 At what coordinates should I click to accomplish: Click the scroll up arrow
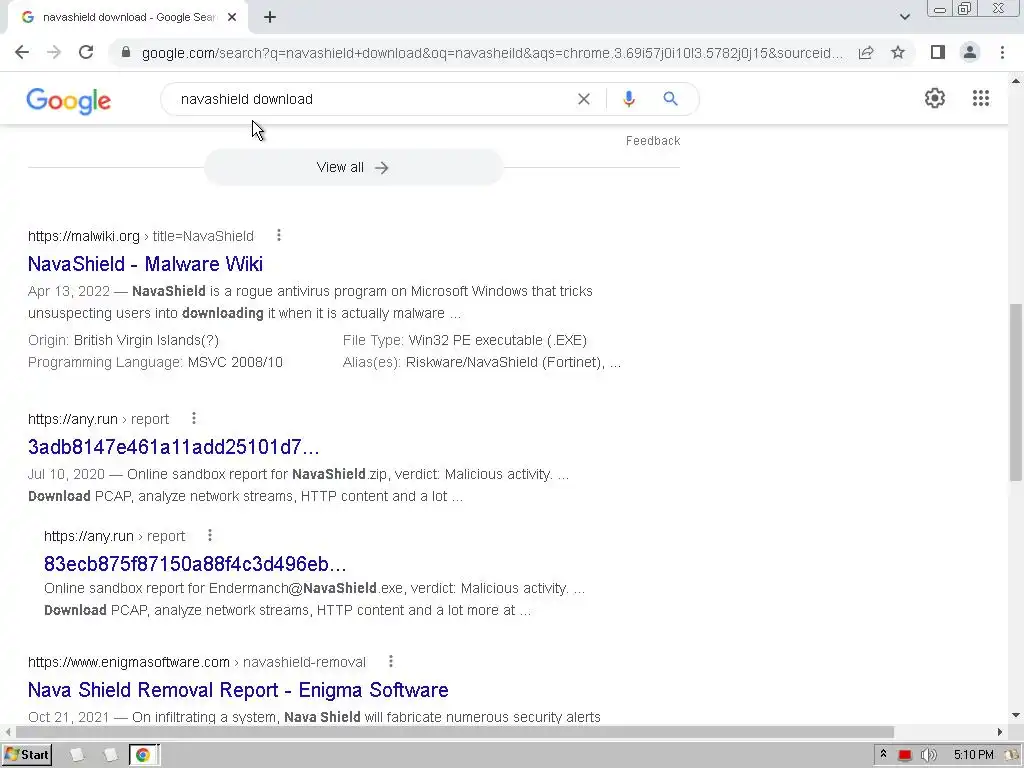[x=1016, y=81]
